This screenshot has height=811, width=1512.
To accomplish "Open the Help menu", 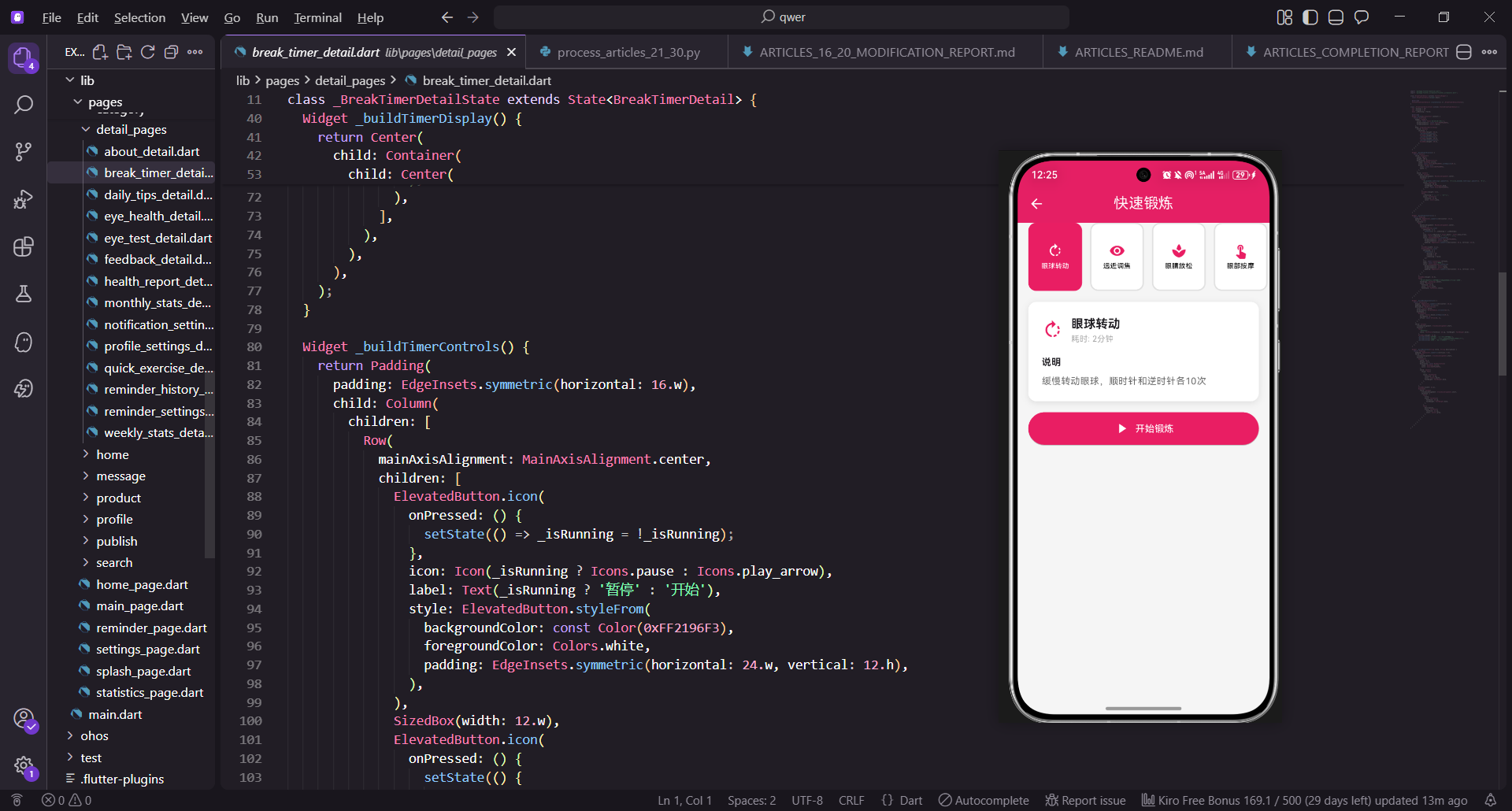I will [370, 17].
